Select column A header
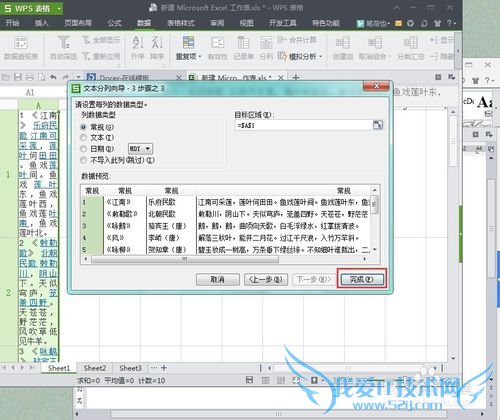The image size is (500, 420). click(38, 105)
